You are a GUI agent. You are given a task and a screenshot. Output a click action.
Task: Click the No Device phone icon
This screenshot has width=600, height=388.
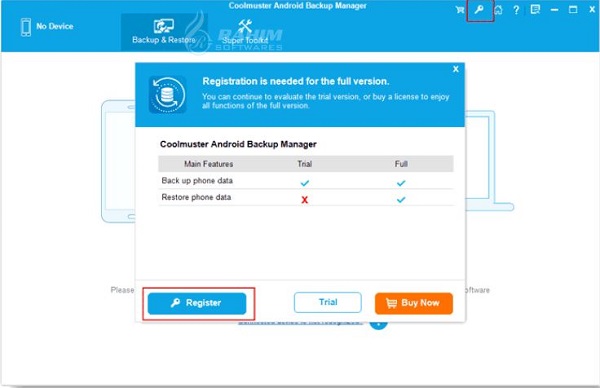point(26,27)
